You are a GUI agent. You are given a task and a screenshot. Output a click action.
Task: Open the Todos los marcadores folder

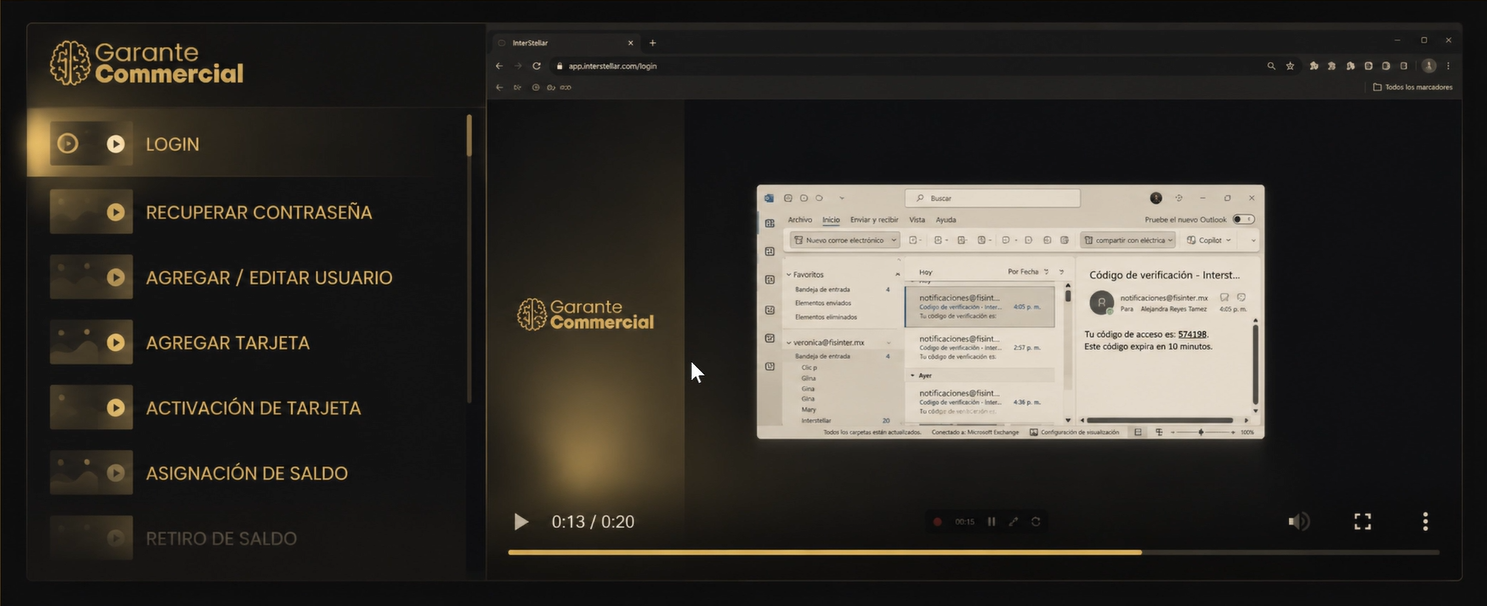pyautogui.click(x=1413, y=87)
